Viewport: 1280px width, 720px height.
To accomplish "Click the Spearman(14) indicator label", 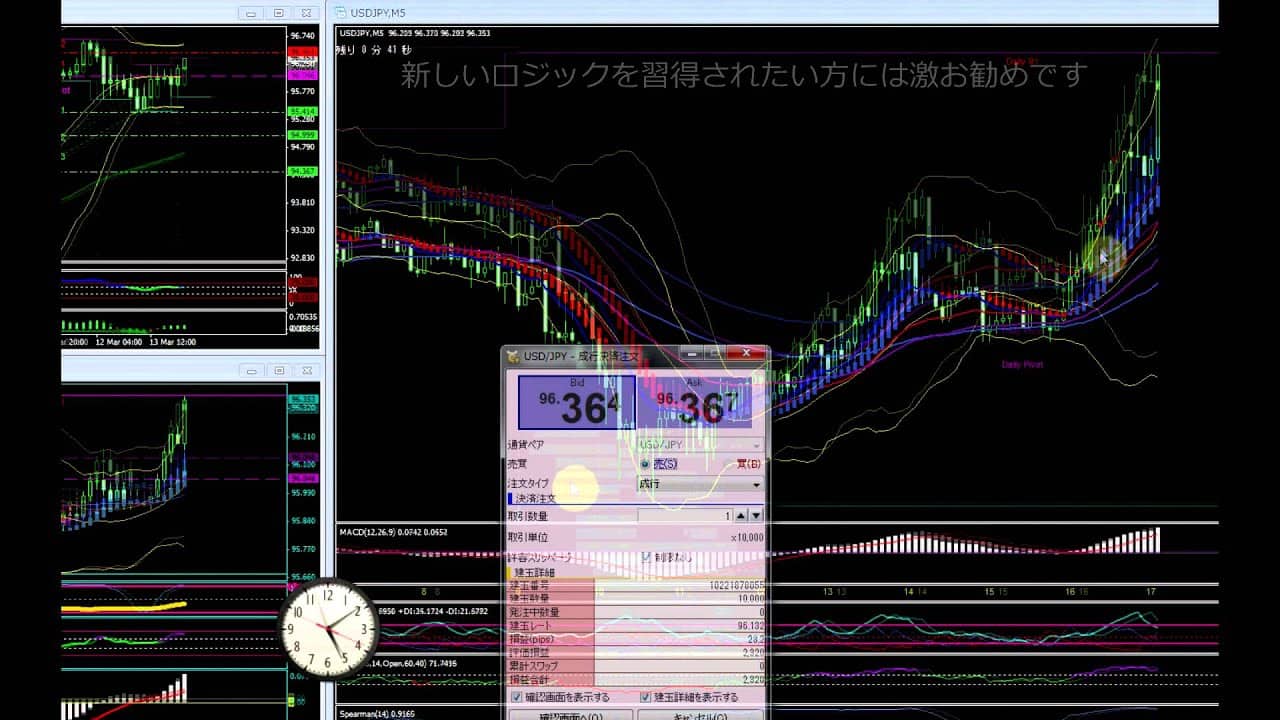I will 376,714.
